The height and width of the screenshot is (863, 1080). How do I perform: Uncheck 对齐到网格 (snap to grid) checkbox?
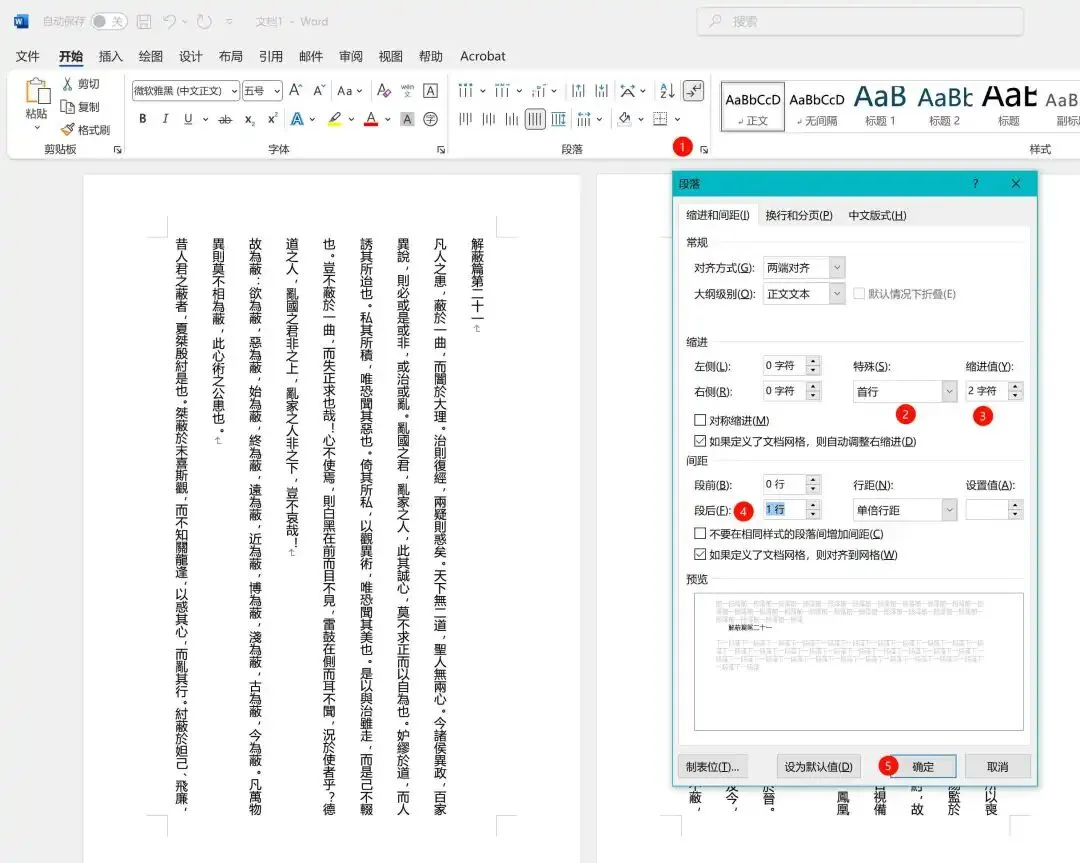pyautogui.click(x=700, y=554)
